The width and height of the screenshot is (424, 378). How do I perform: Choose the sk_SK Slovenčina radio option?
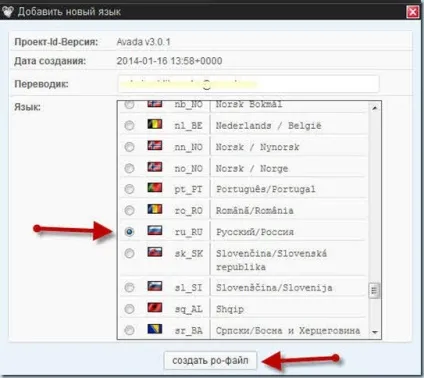click(129, 254)
